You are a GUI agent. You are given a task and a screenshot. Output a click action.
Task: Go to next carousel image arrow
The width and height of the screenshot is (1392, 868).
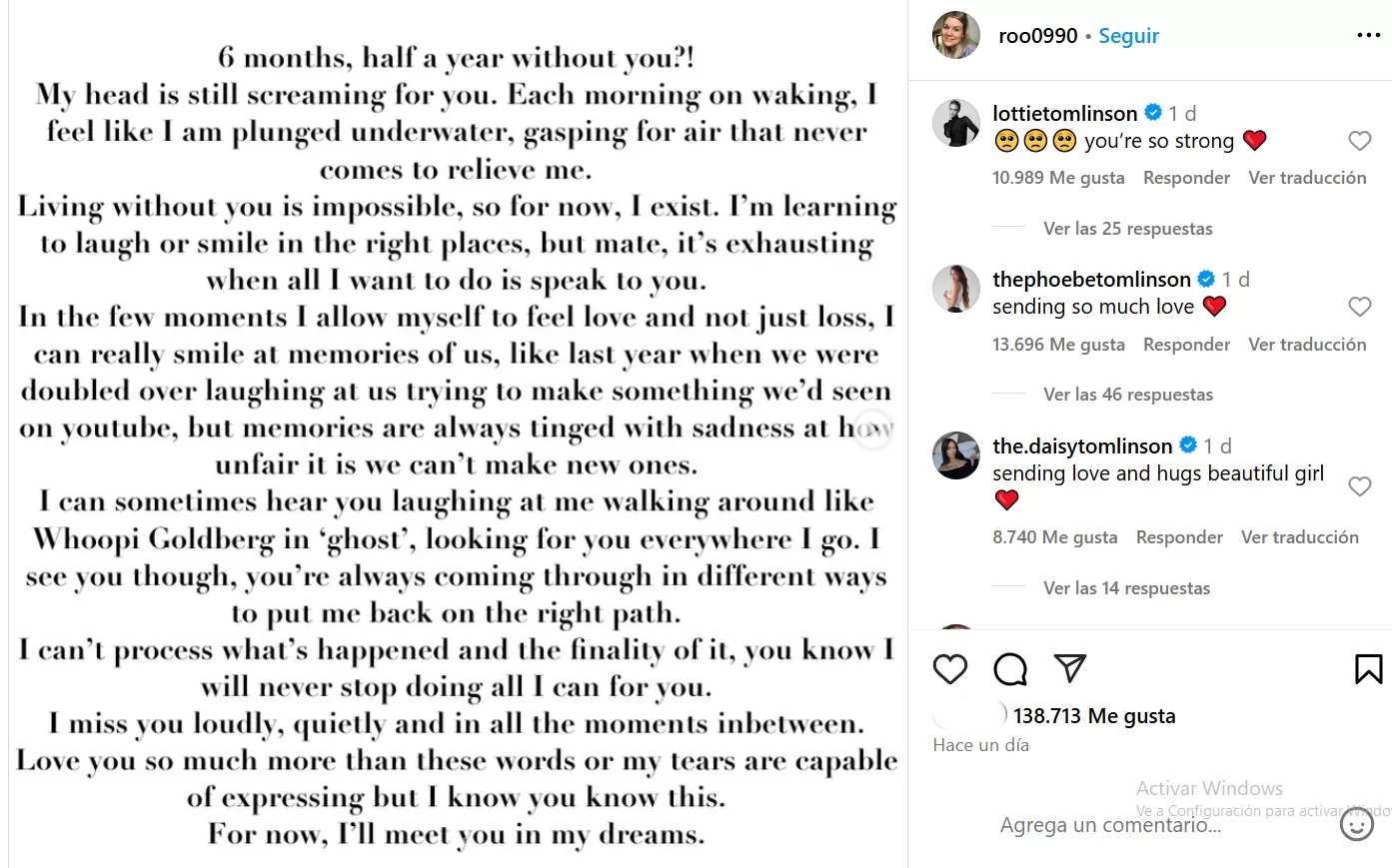point(872,429)
